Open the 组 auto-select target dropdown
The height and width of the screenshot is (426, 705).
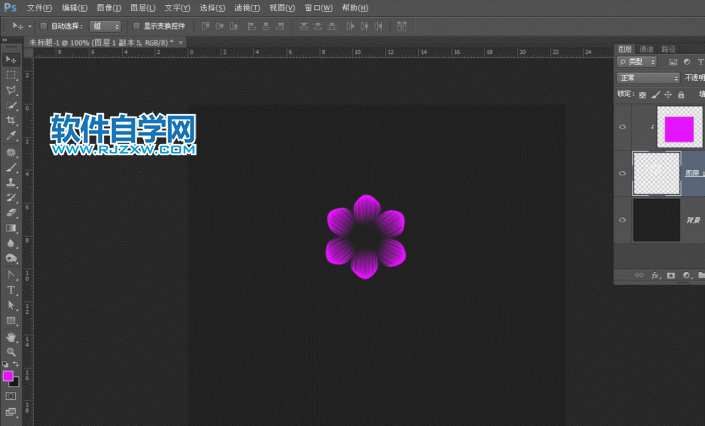point(105,25)
